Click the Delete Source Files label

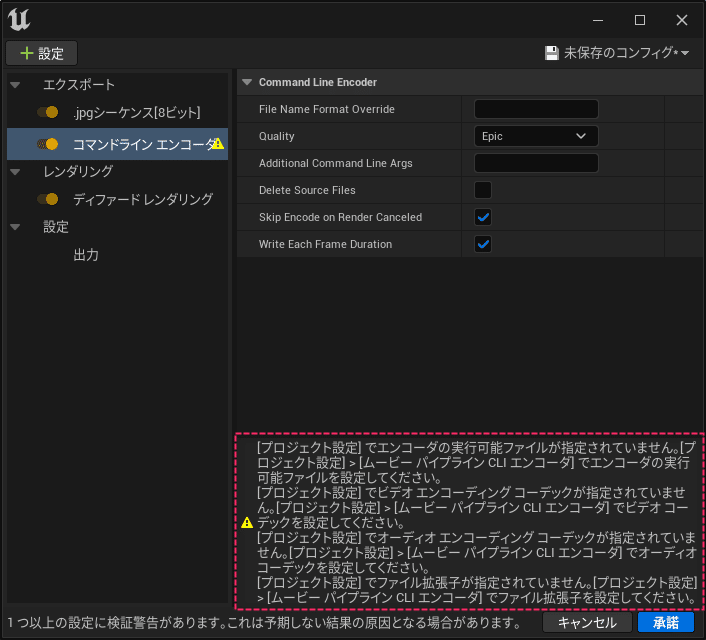click(x=307, y=190)
